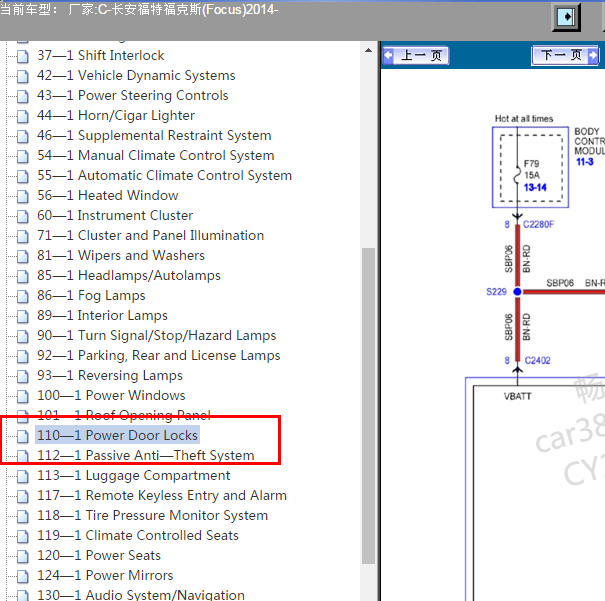The image size is (605, 601).
Task: Select 120—1 Power Seats
Action: pyautogui.click(x=99, y=556)
